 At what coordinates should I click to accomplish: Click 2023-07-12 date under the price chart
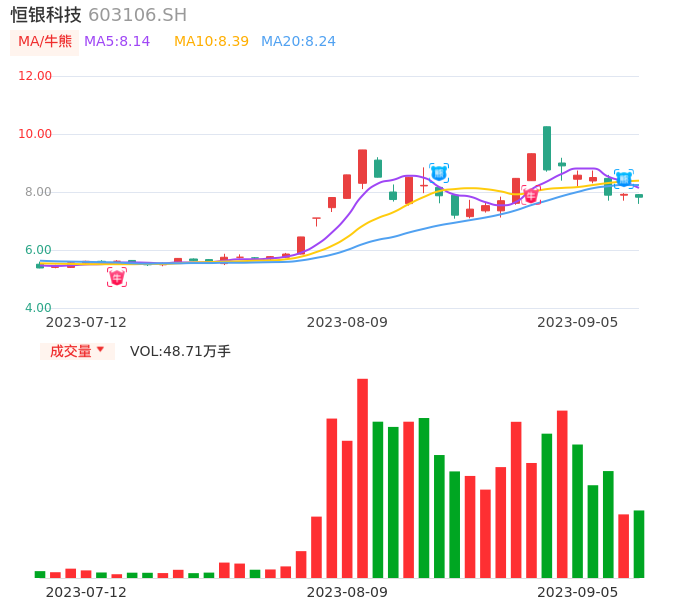(86, 323)
